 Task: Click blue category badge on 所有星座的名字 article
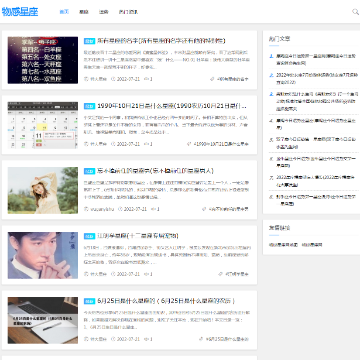pyautogui.click(x=89, y=41)
